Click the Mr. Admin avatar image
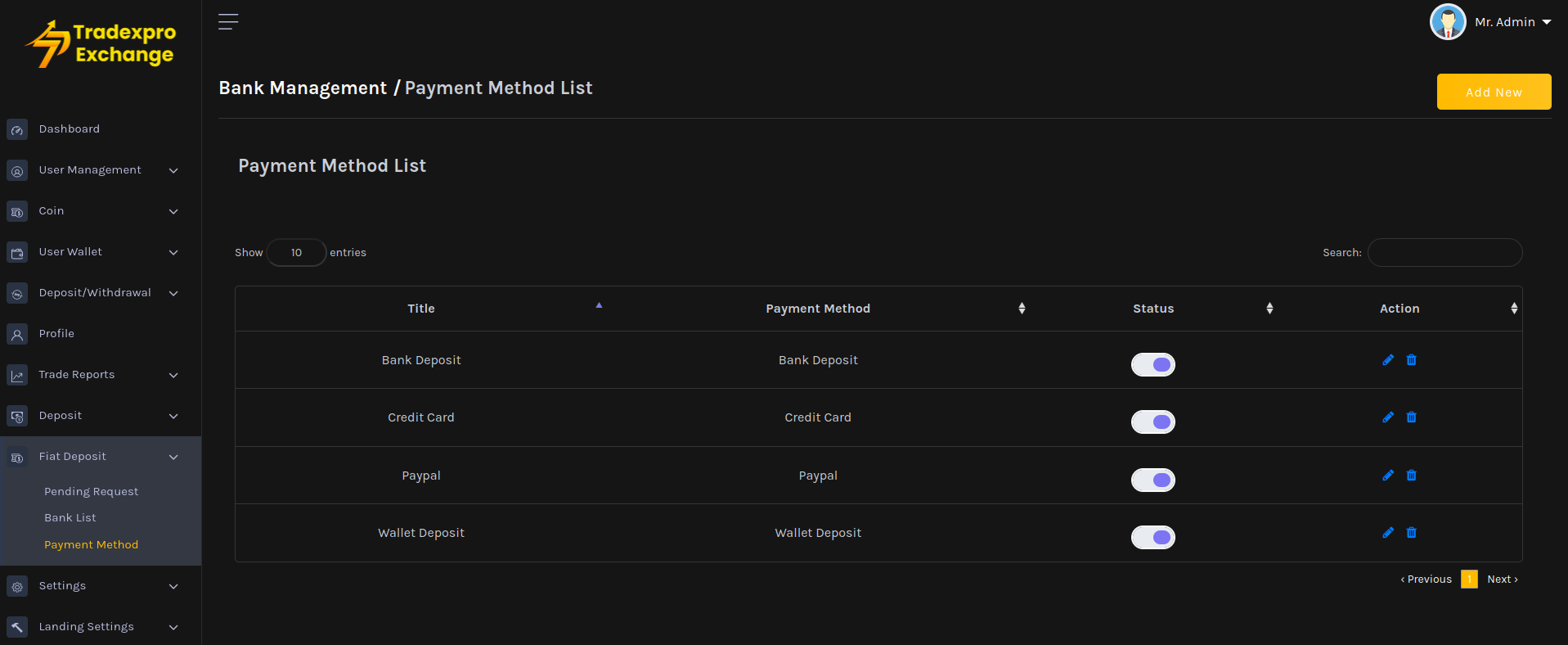This screenshot has height=645, width=1568. [x=1447, y=22]
